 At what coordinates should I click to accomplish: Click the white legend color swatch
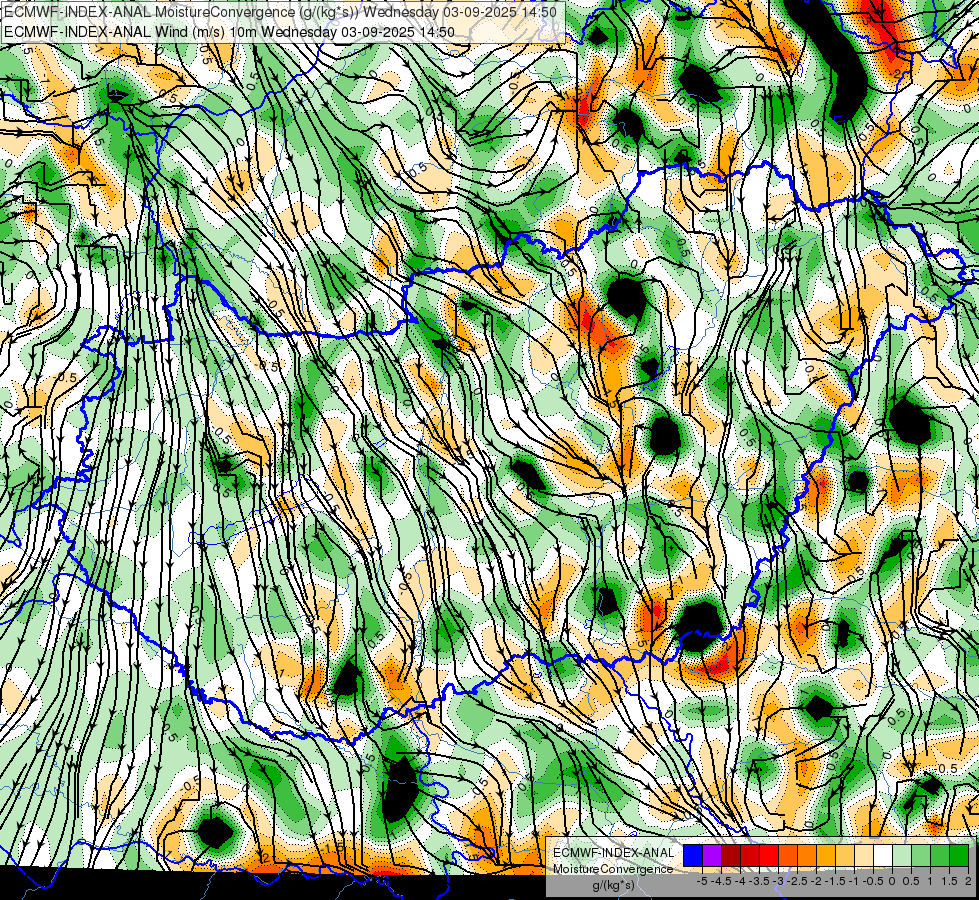(x=883, y=855)
